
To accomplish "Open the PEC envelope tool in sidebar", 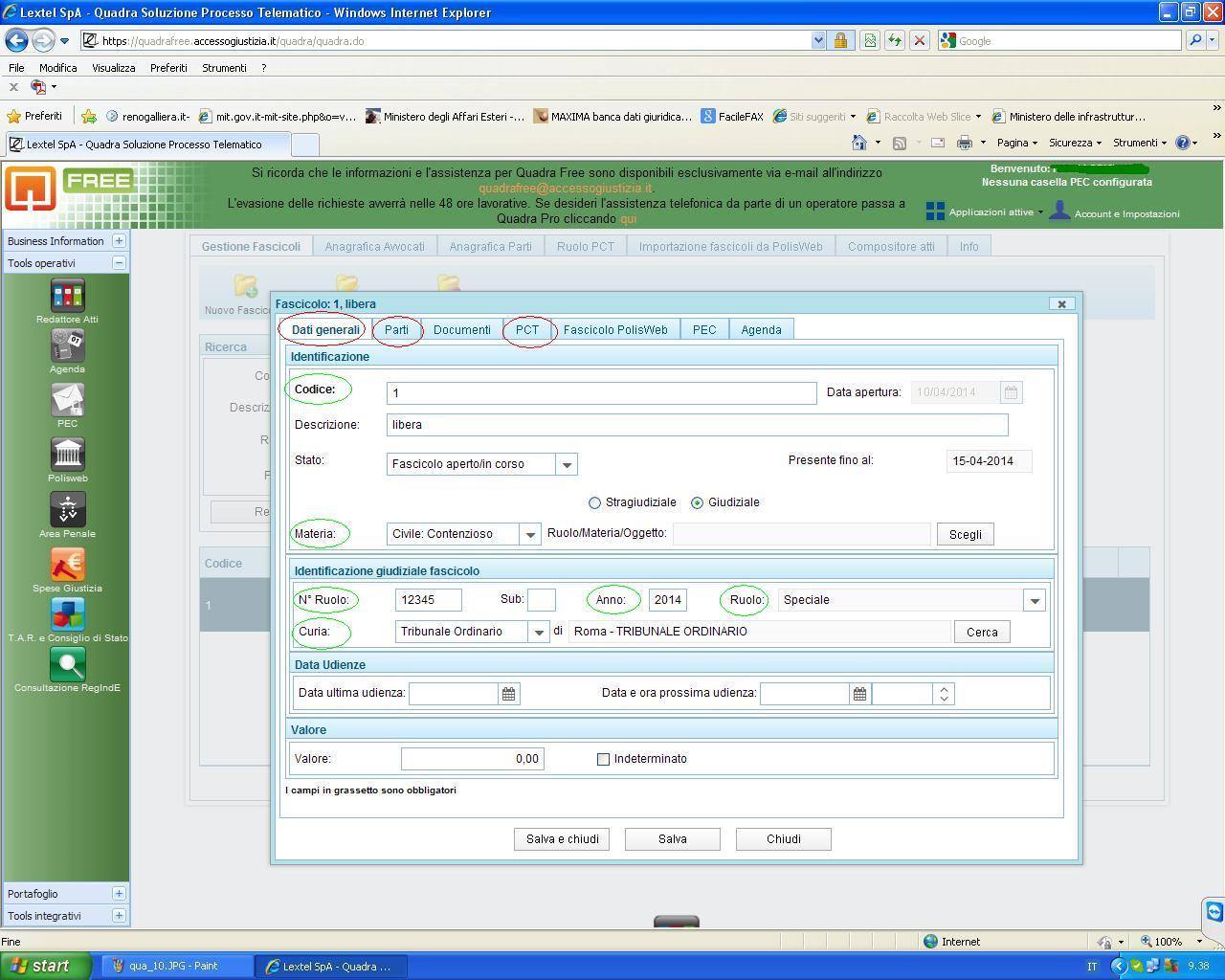I will (67, 400).
